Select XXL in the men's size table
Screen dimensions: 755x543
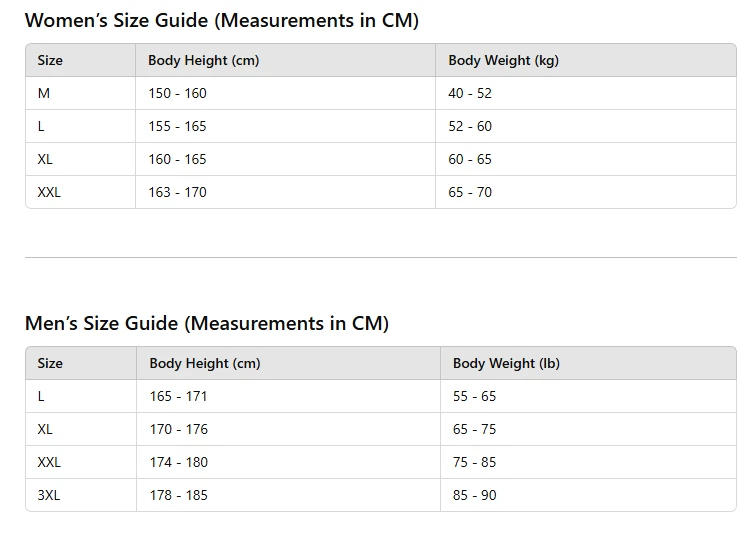click(x=49, y=462)
